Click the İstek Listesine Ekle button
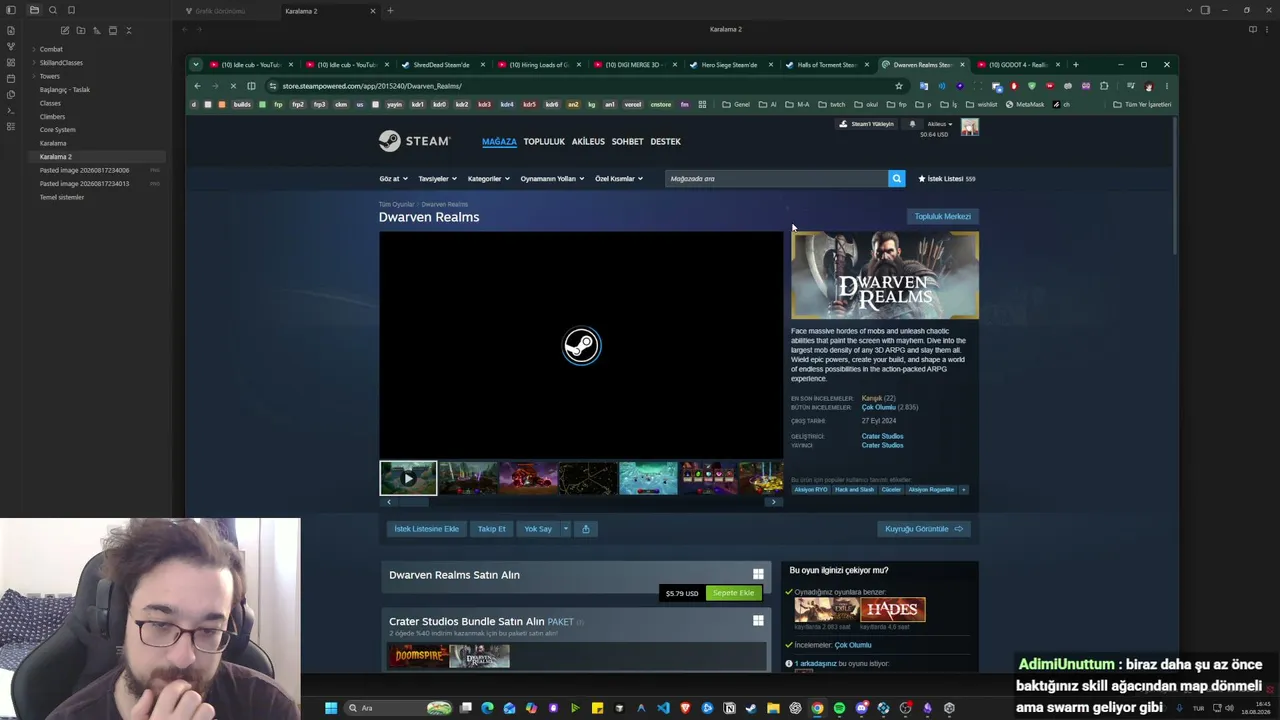The width and height of the screenshot is (1280, 720). [x=426, y=529]
